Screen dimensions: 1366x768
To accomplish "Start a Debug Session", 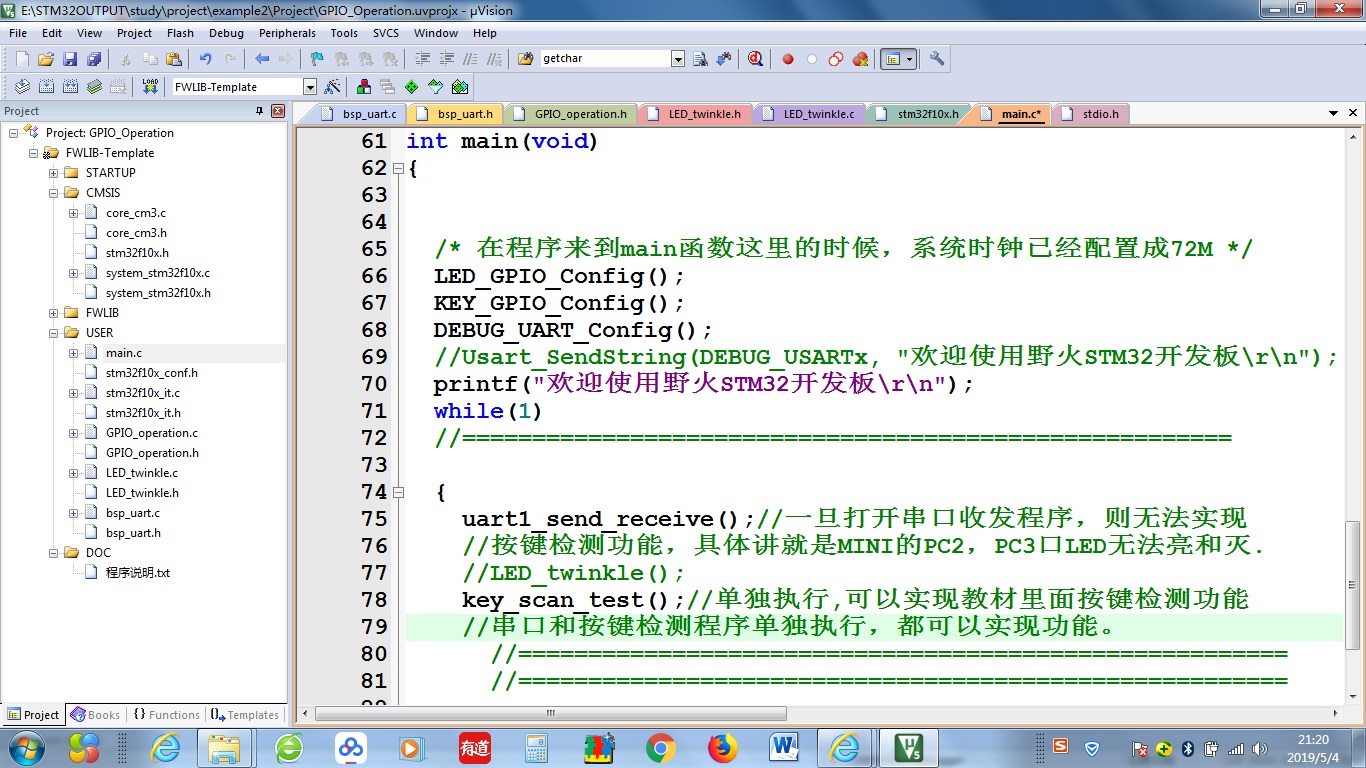I will (756, 58).
